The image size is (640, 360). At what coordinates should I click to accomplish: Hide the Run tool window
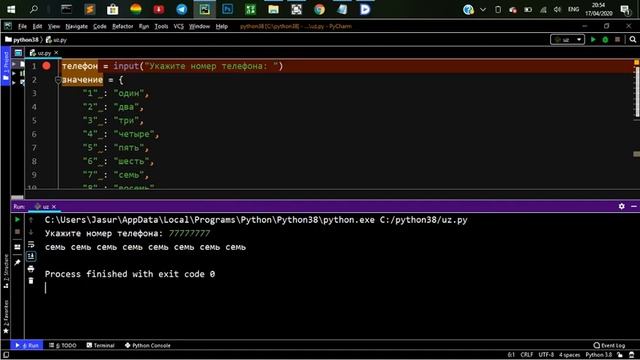tap(633, 207)
